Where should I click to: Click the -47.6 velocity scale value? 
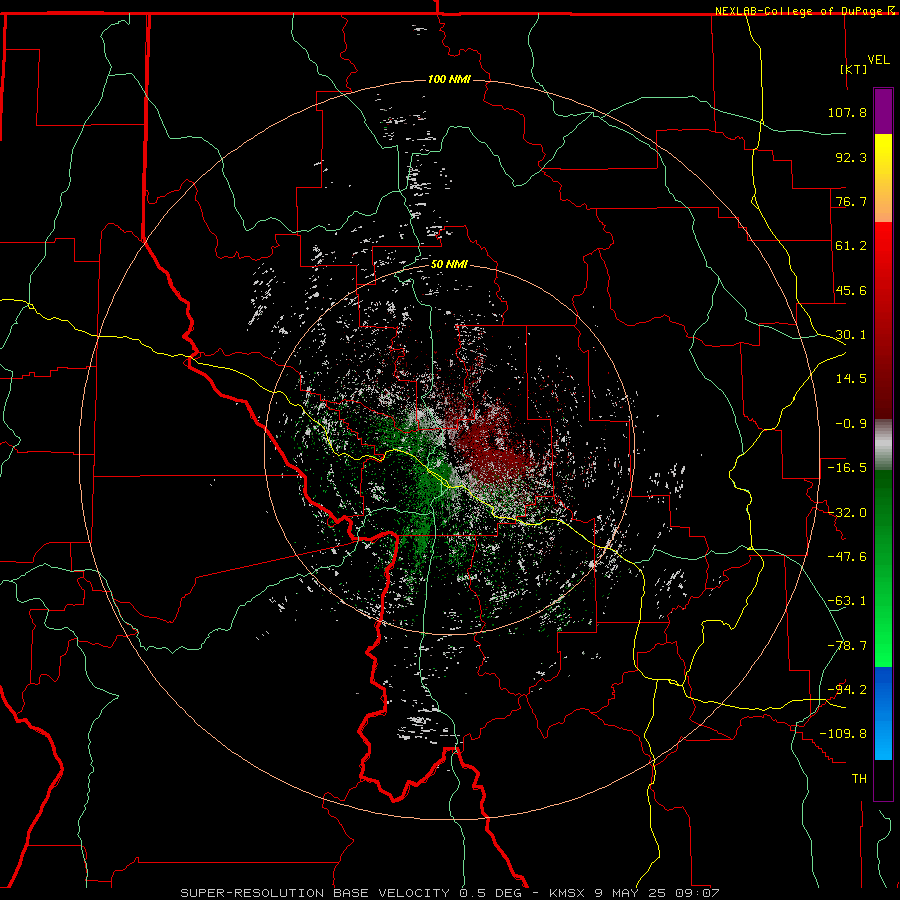click(x=847, y=556)
